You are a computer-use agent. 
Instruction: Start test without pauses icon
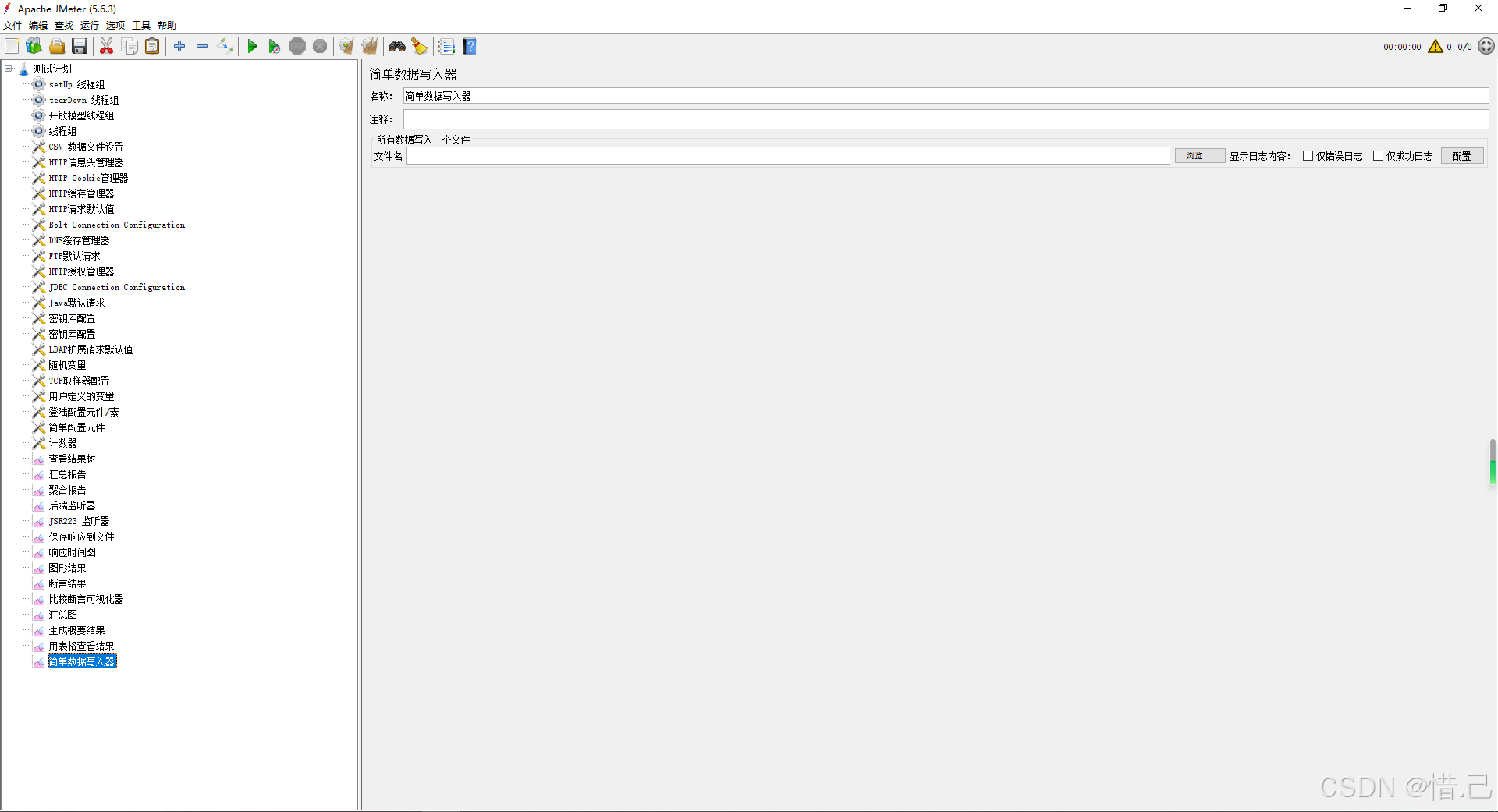275,47
